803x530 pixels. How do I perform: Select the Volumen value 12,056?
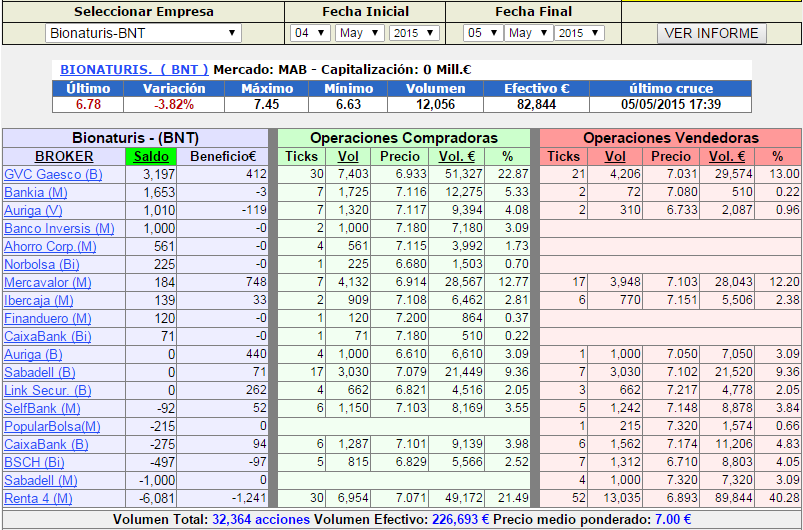pos(435,104)
